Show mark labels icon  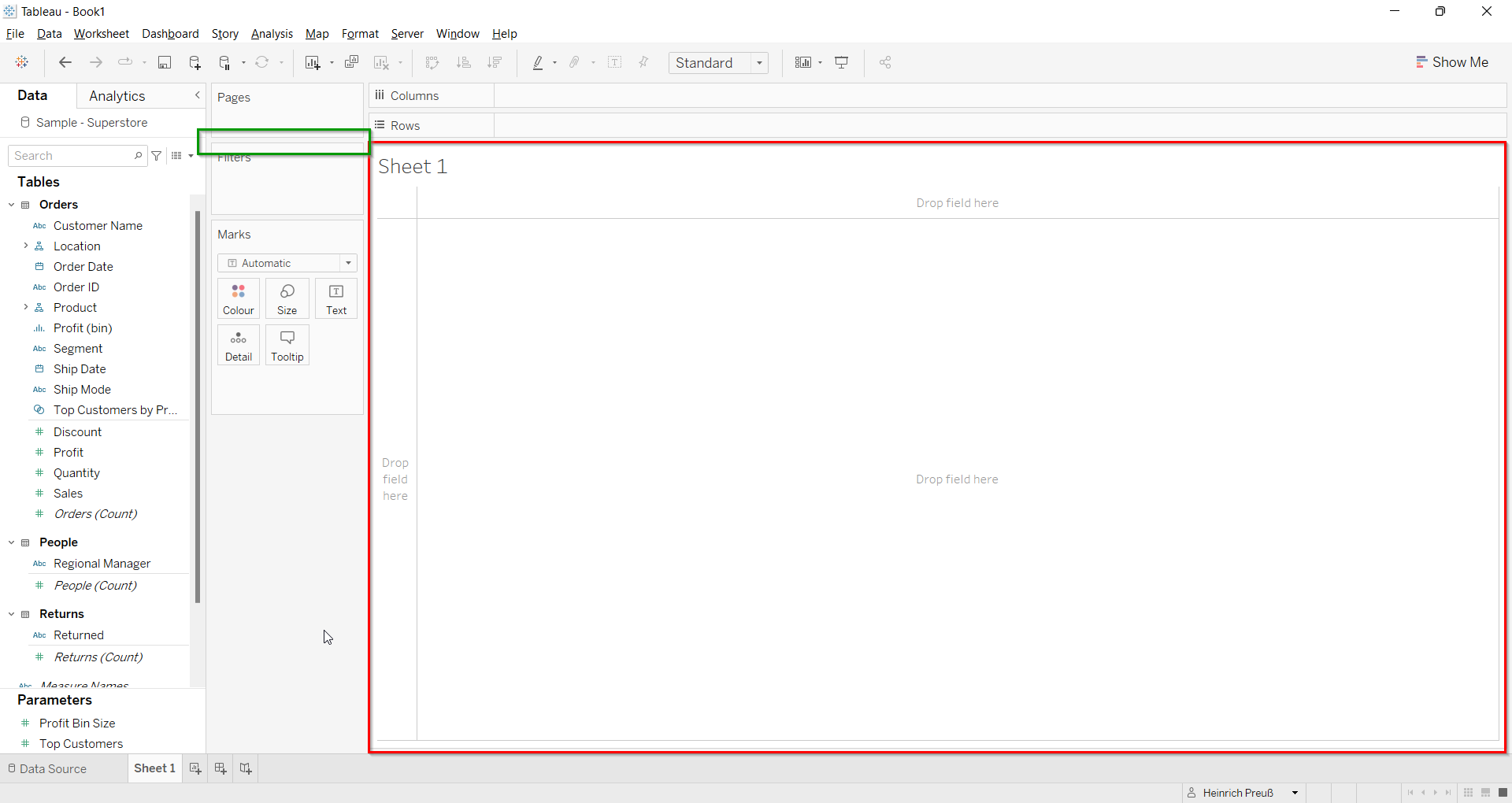pos(615,62)
